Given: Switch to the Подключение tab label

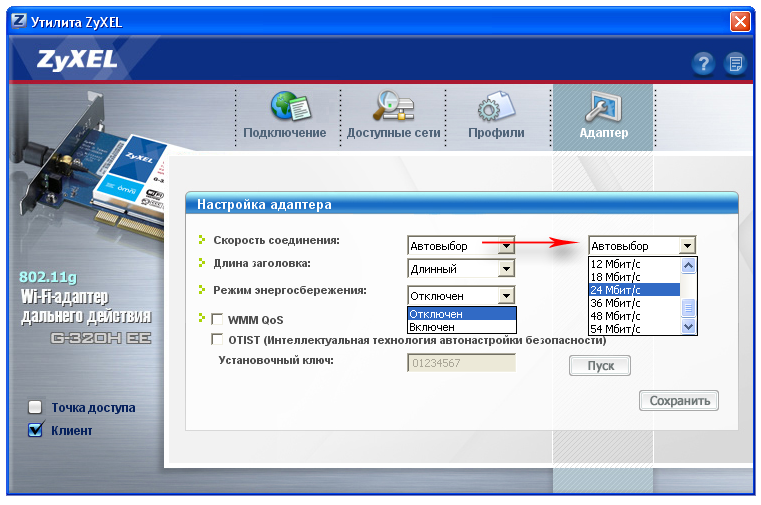Looking at the screenshot, I should click(285, 132).
